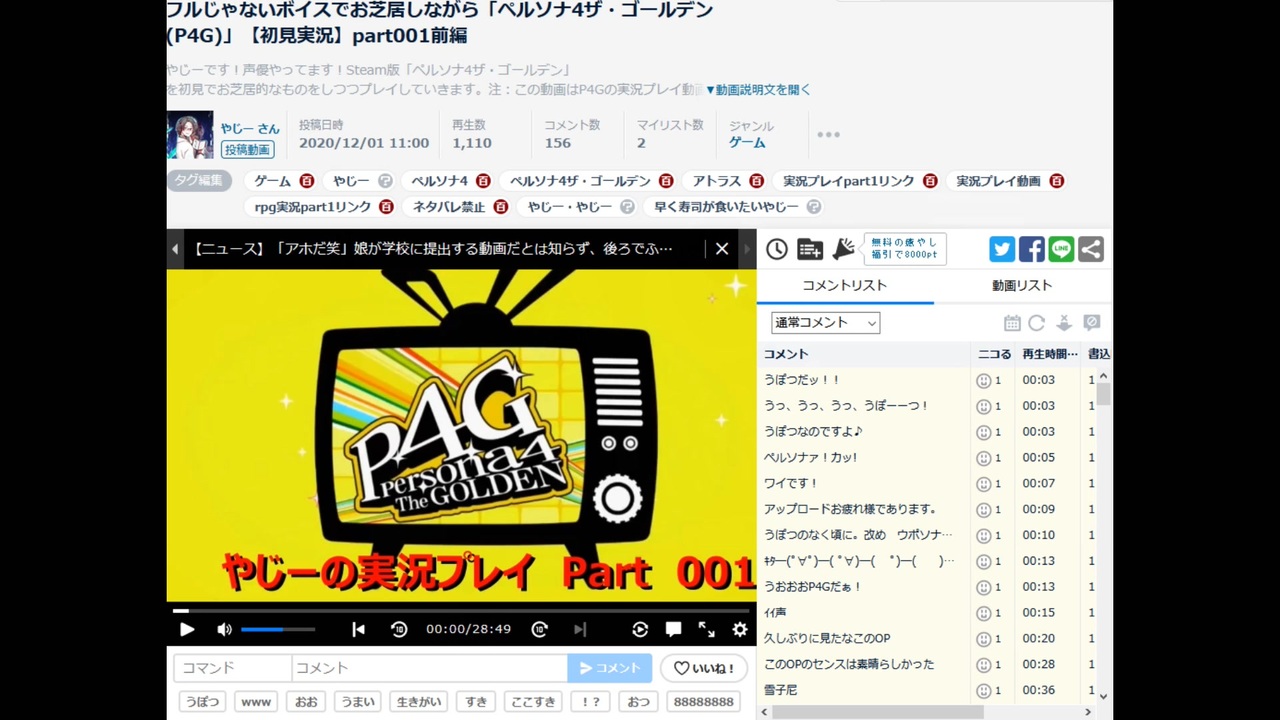Open the ゲーム genre link

coord(747,143)
